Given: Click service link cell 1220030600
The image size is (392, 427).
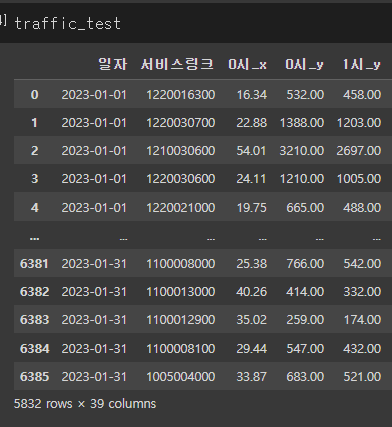Looking at the screenshot, I should click(x=181, y=179).
